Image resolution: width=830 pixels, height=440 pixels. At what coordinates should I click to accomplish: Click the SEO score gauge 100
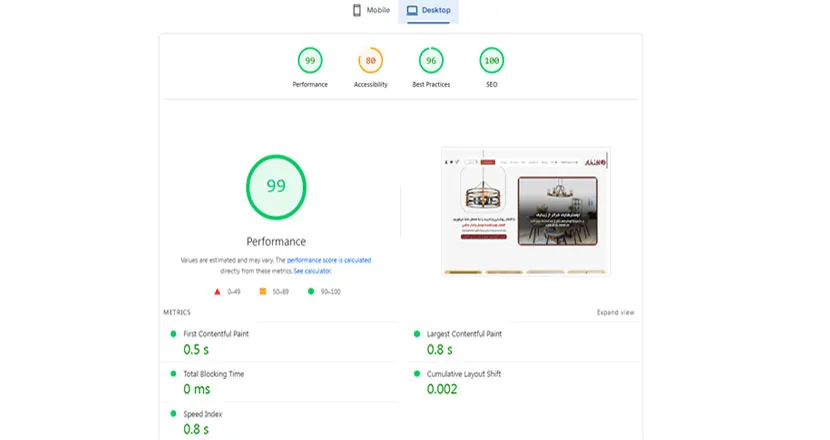[x=491, y=61]
